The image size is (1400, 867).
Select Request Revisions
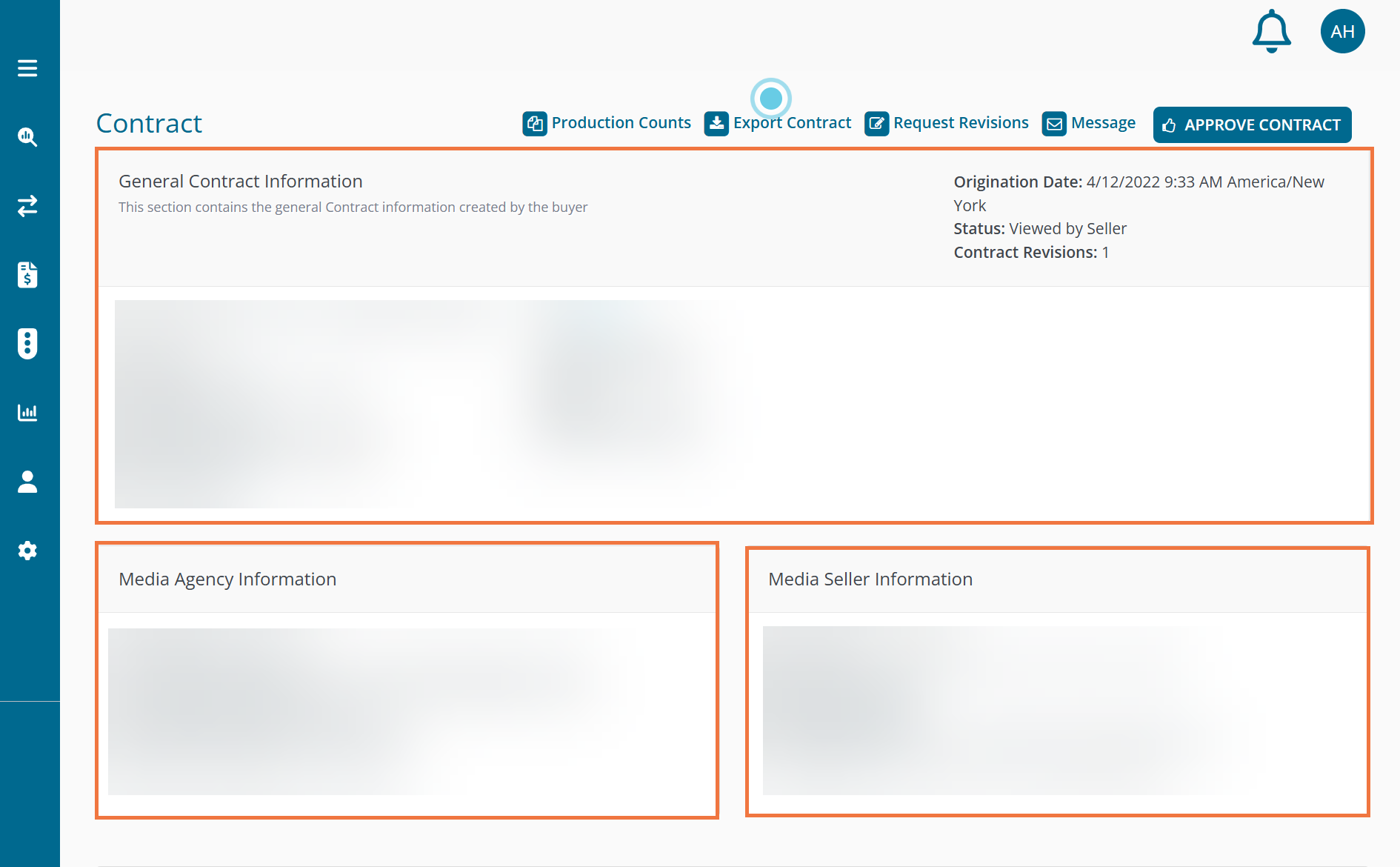coord(961,123)
